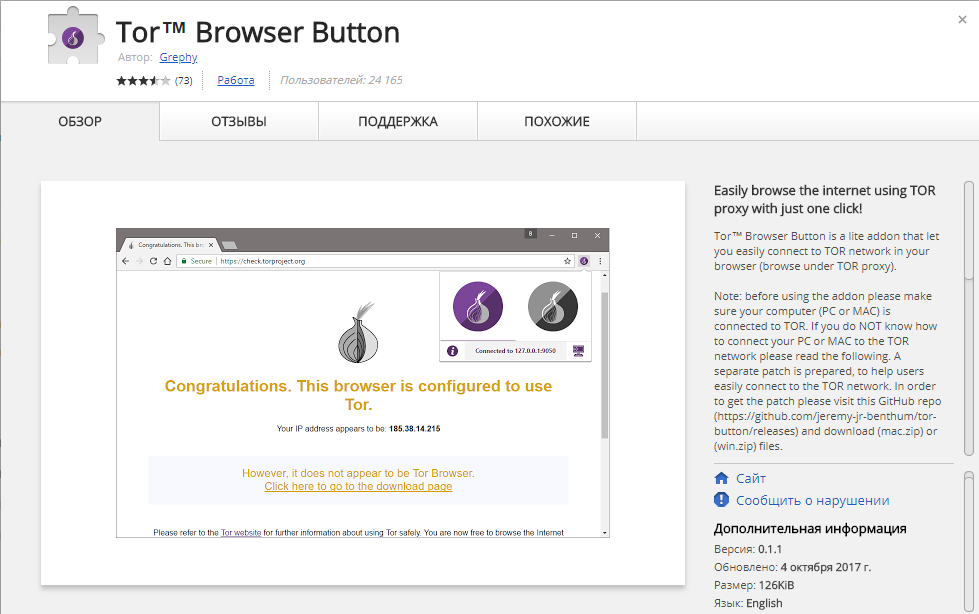This screenshot has height=614, width=979.
Task: Click the report abuse exclamation icon
Action: pyautogui.click(x=721, y=500)
